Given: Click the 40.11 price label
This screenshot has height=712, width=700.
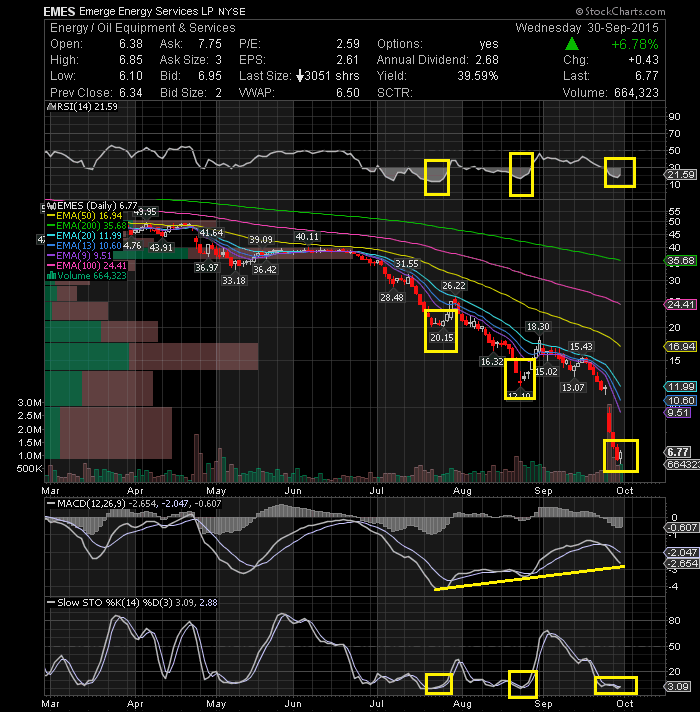Looking at the screenshot, I should pos(307,237).
